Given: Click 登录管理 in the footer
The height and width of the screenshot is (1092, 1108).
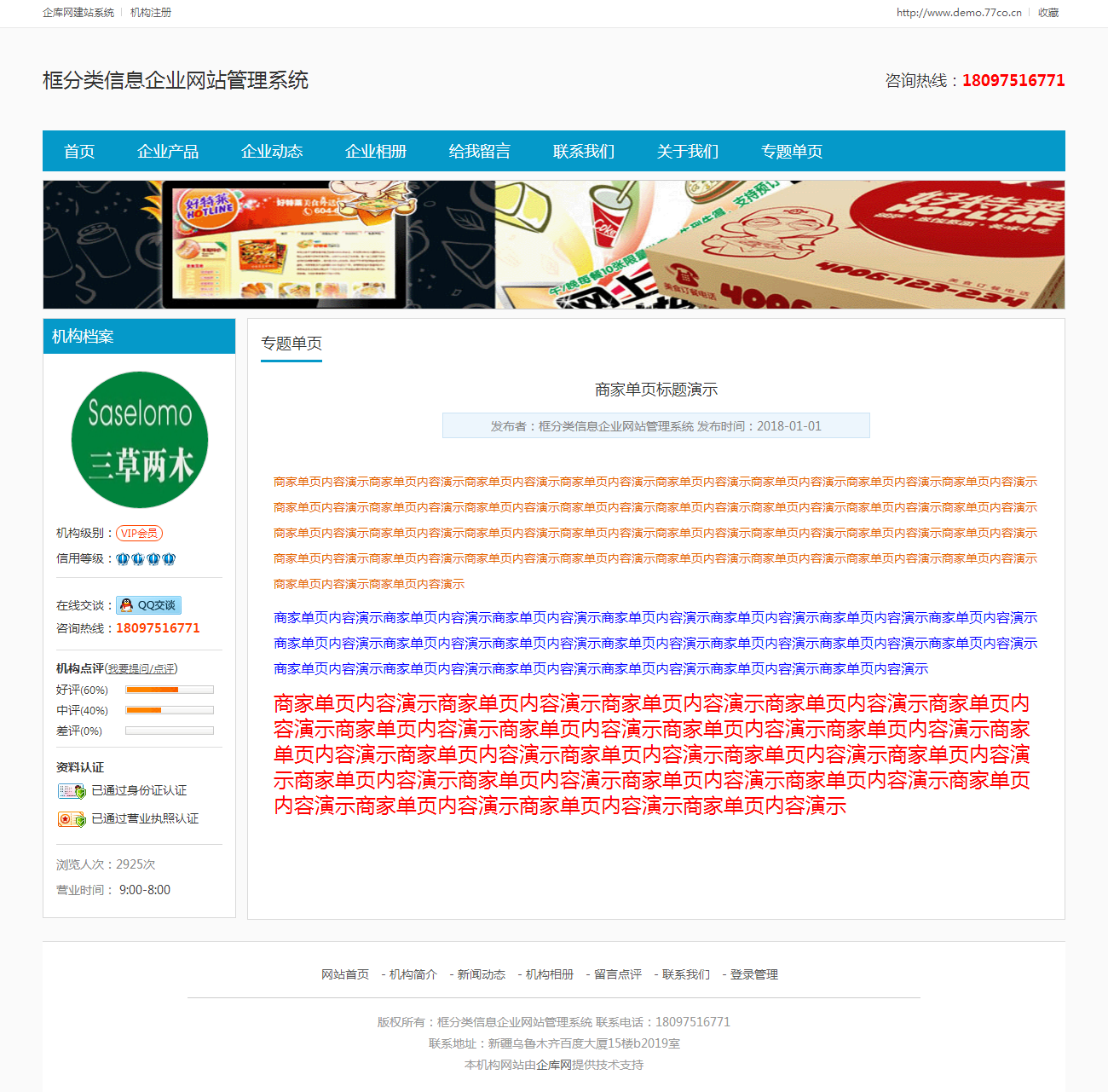Looking at the screenshot, I should pos(753,974).
